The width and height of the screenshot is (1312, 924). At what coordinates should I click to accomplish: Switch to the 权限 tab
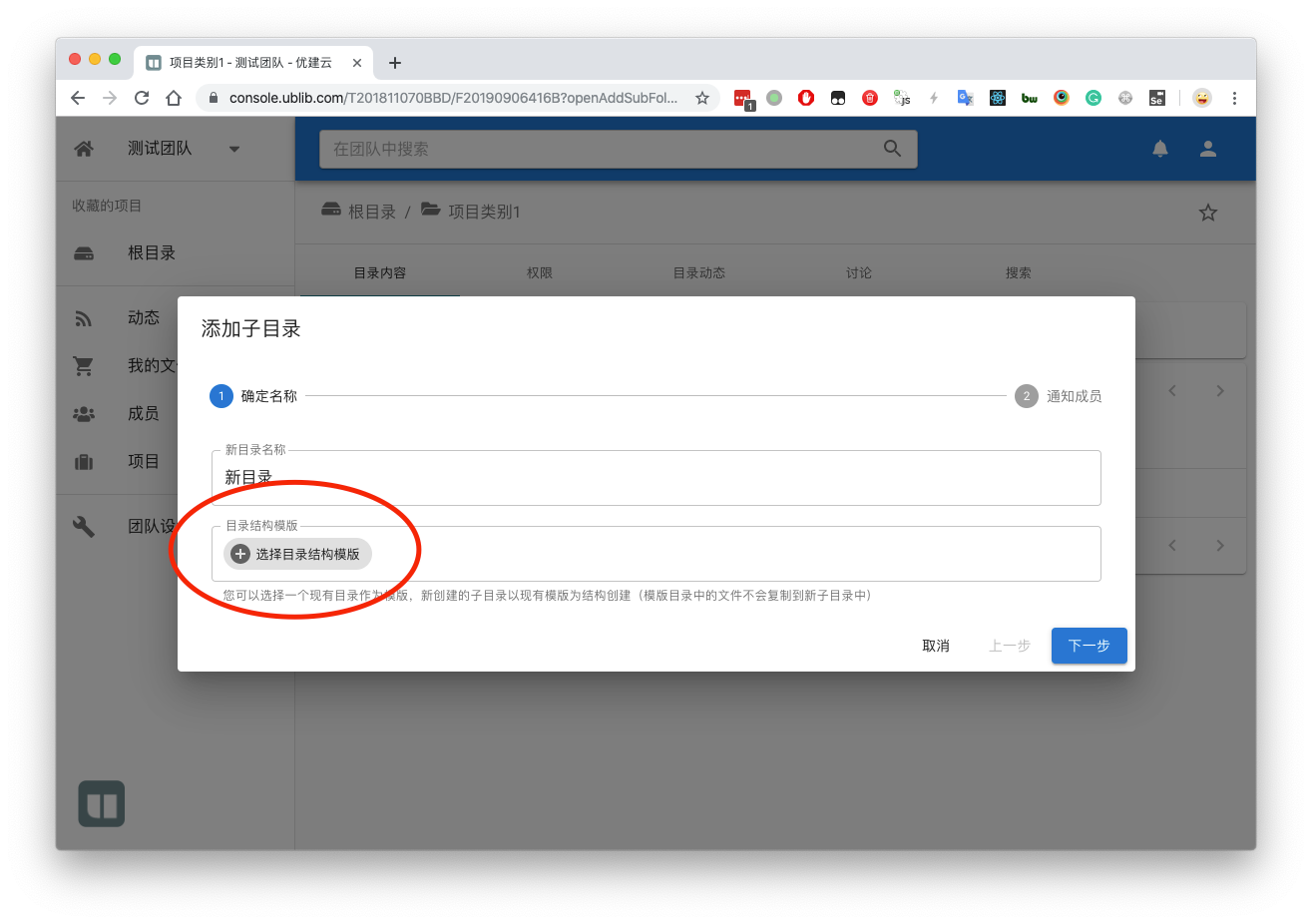tap(540, 272)
